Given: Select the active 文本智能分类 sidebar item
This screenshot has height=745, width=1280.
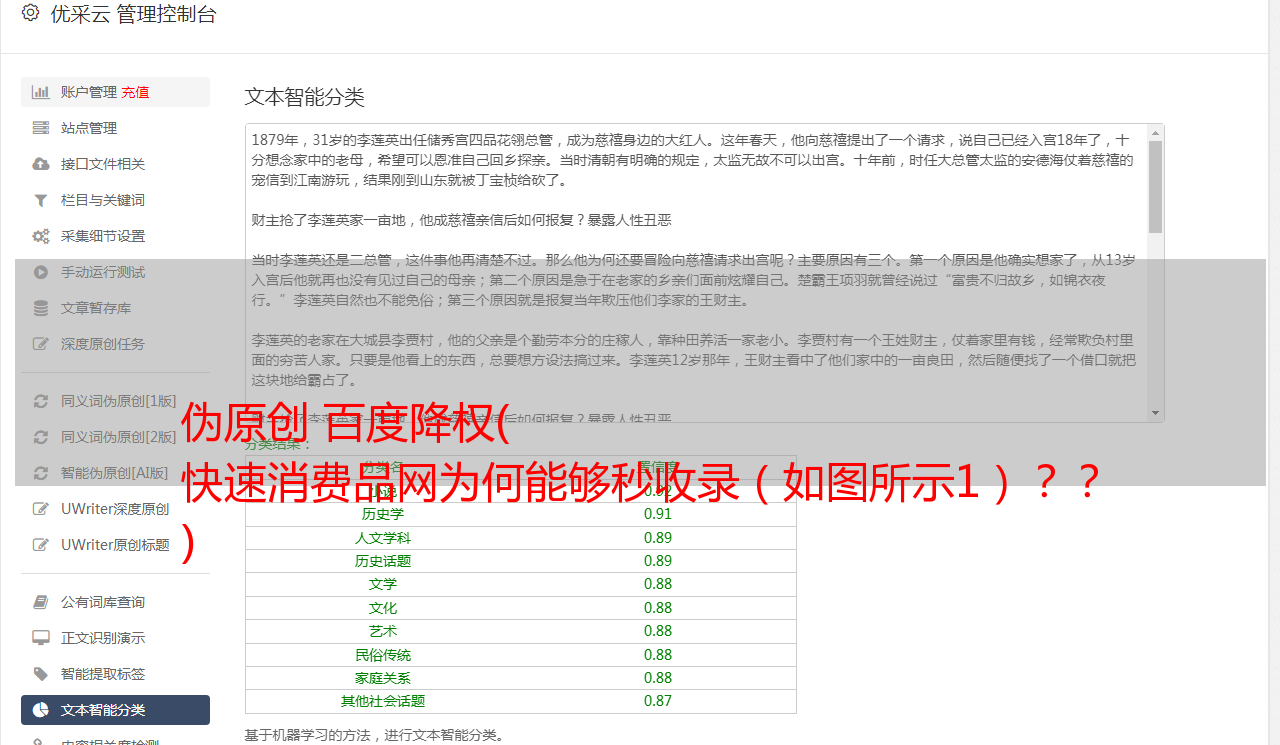Looking at the screenshot, I should pyautogui.click(x=115, y=710).
